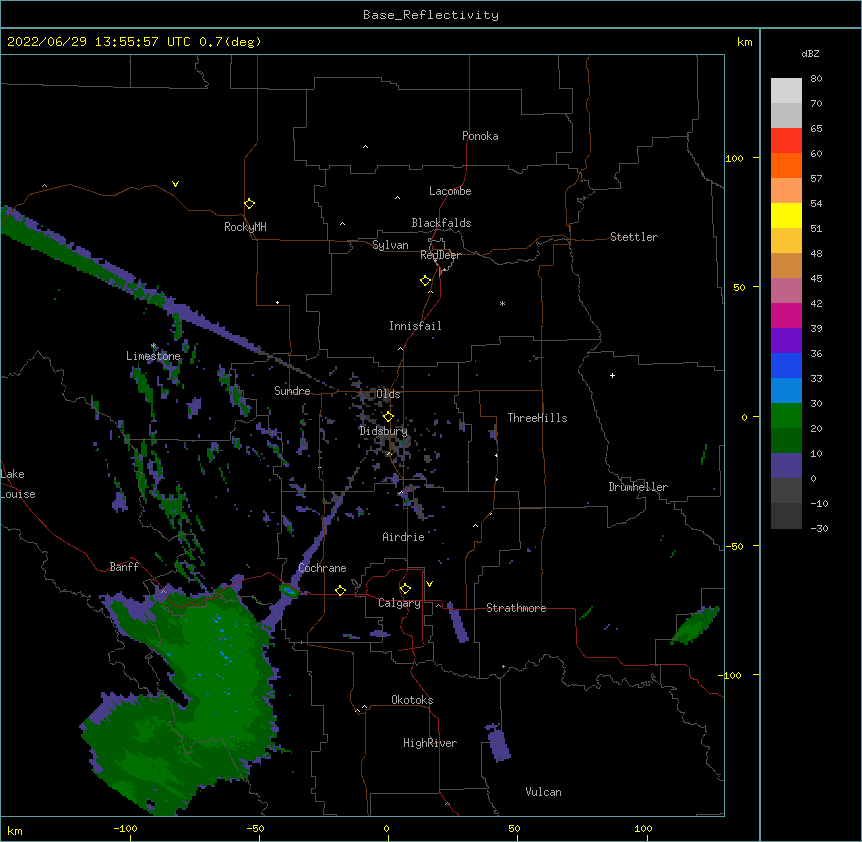Click the yellow diamond marker south of RedDeer
Screen dimensions: 862x842
[x=426, y=281]
